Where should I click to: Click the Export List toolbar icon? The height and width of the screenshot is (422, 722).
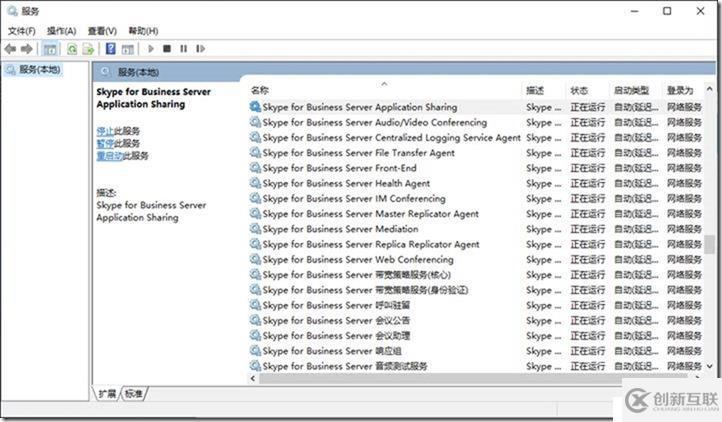[88, 48]
